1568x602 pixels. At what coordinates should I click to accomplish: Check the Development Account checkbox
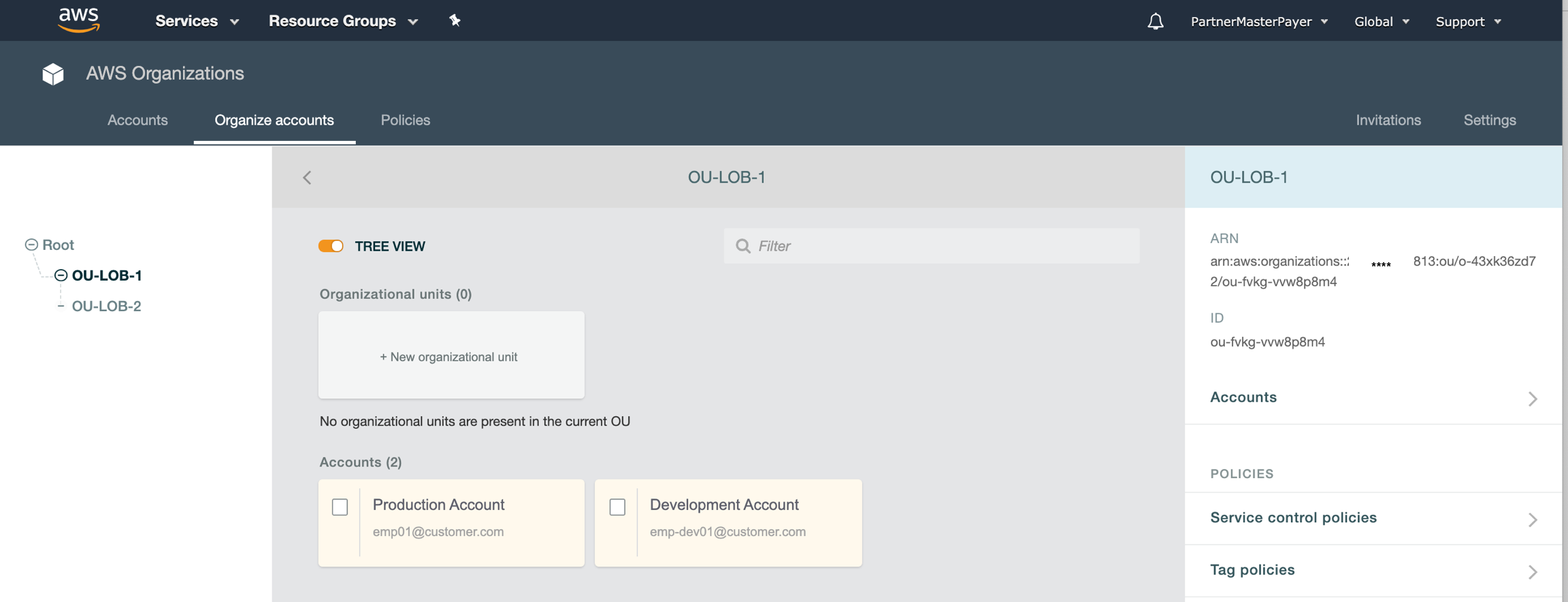pyautogui.click(x=617, y=507)
